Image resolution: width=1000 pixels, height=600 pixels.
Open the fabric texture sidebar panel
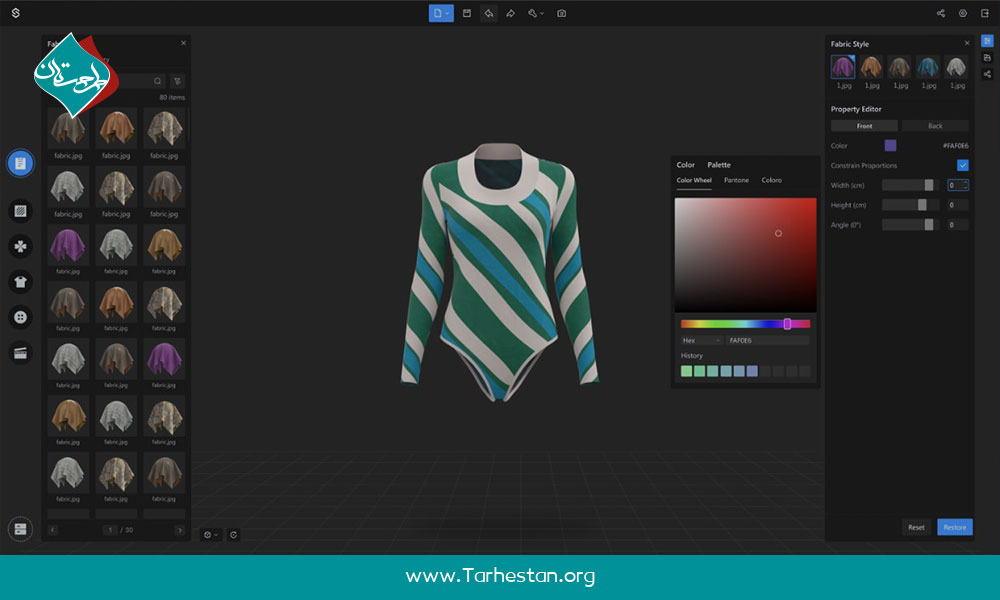tap(20, 211)
